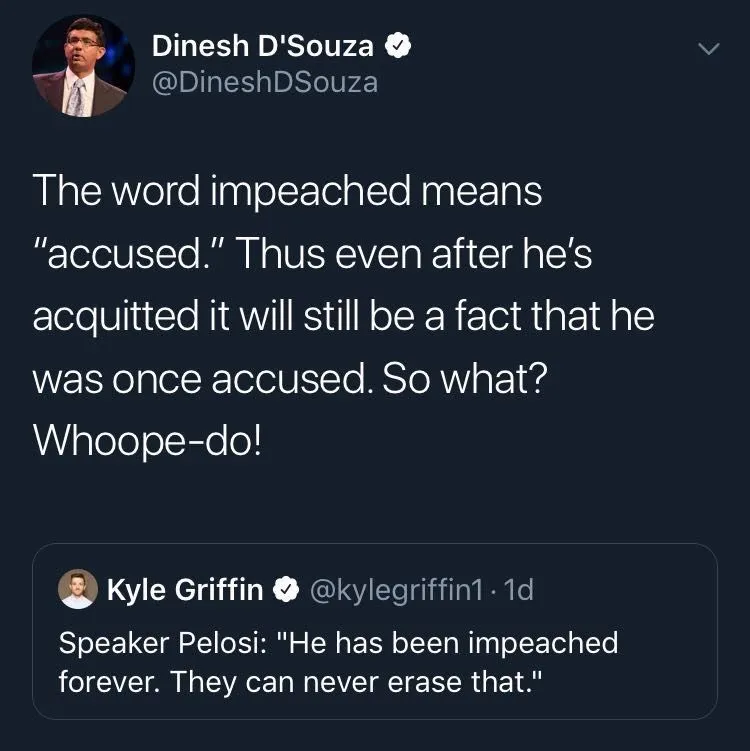Go to the @kylegriffin1 handle
Screen dimensions: 750x751
(x=397, y=591)
